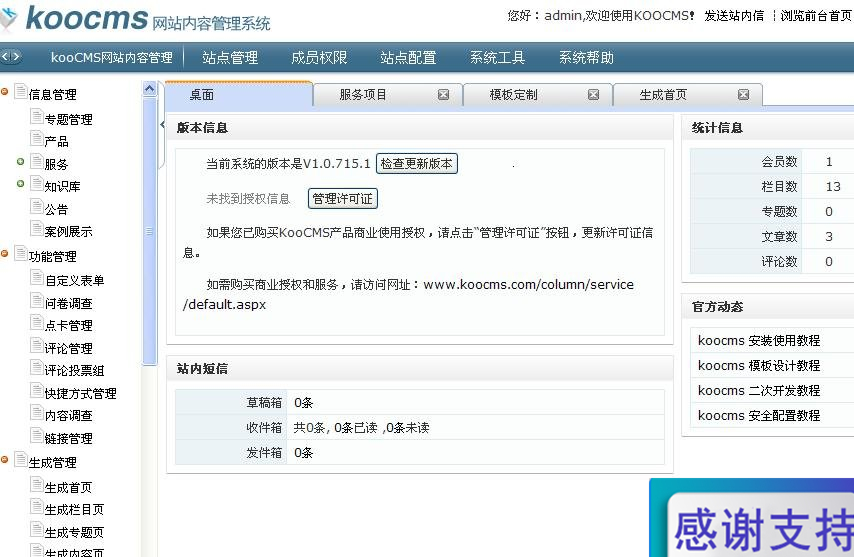Collapse the 生成管理 tree node
Screen dimensions: 854x557
coord(4,460)
